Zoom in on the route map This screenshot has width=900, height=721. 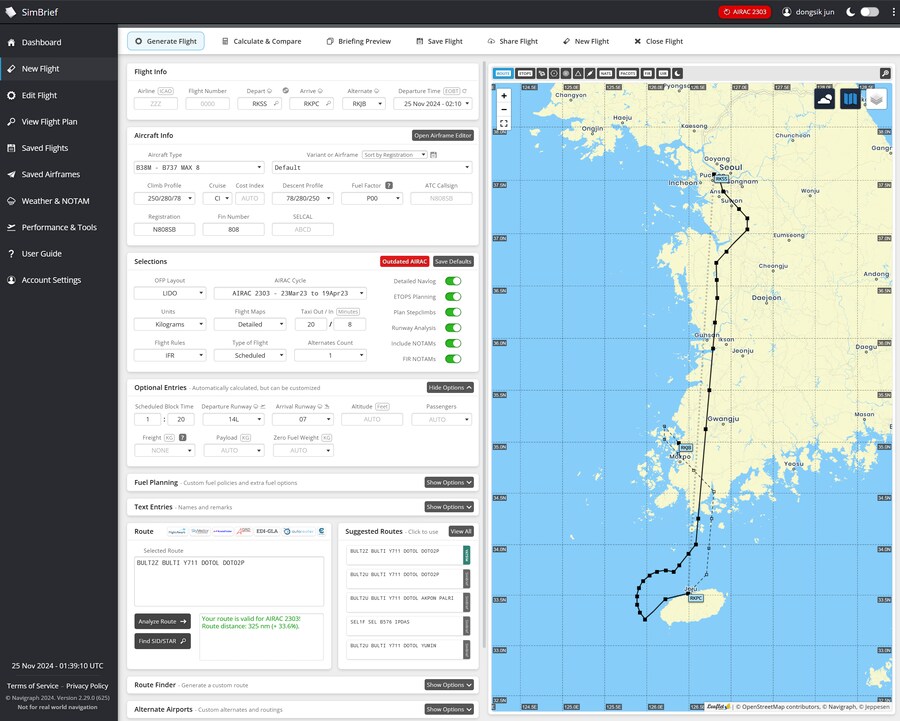(503, 96)
